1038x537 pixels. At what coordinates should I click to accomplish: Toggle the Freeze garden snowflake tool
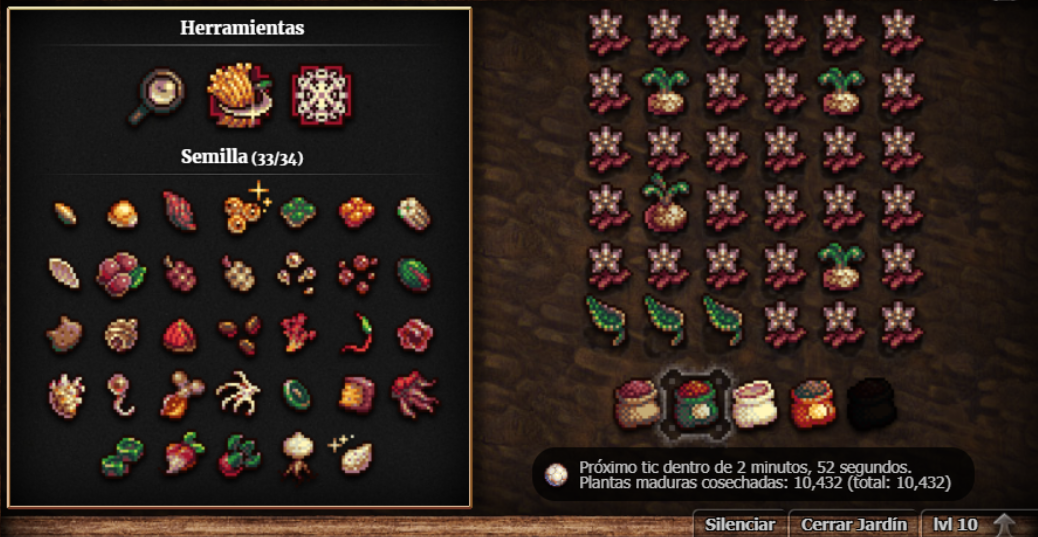point(320,96)
